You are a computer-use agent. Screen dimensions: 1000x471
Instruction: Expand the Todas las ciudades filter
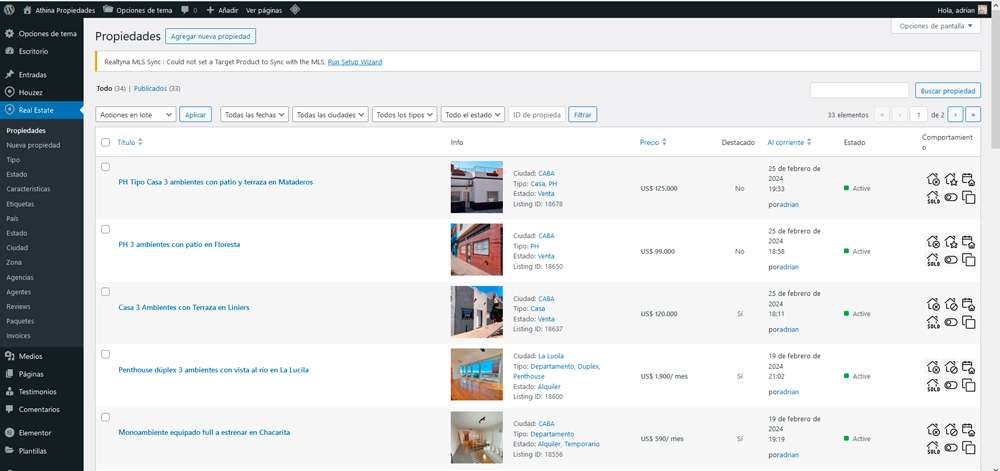pyautogui.click(x=330, y=115)
